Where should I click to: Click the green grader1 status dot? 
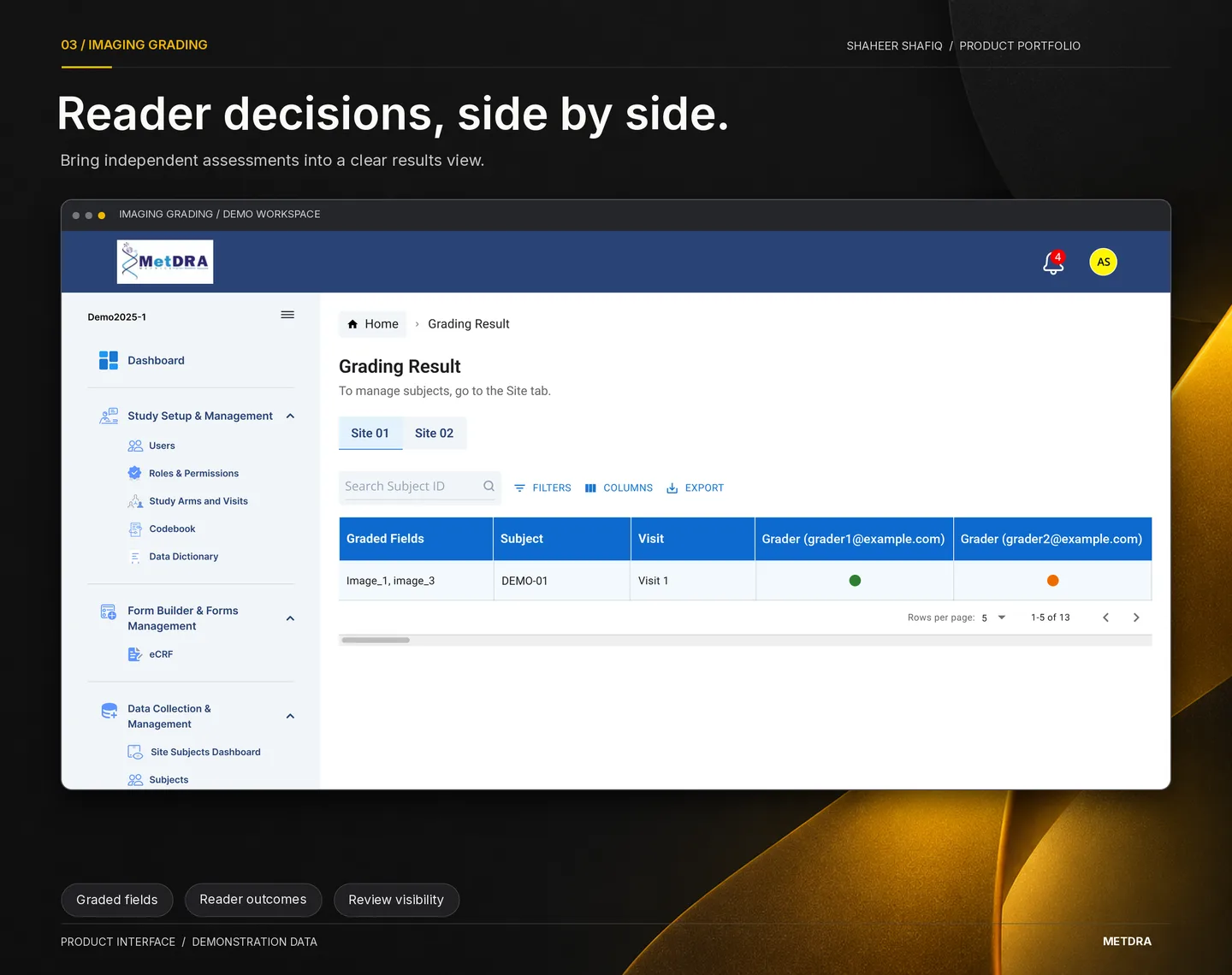[855, 581]
